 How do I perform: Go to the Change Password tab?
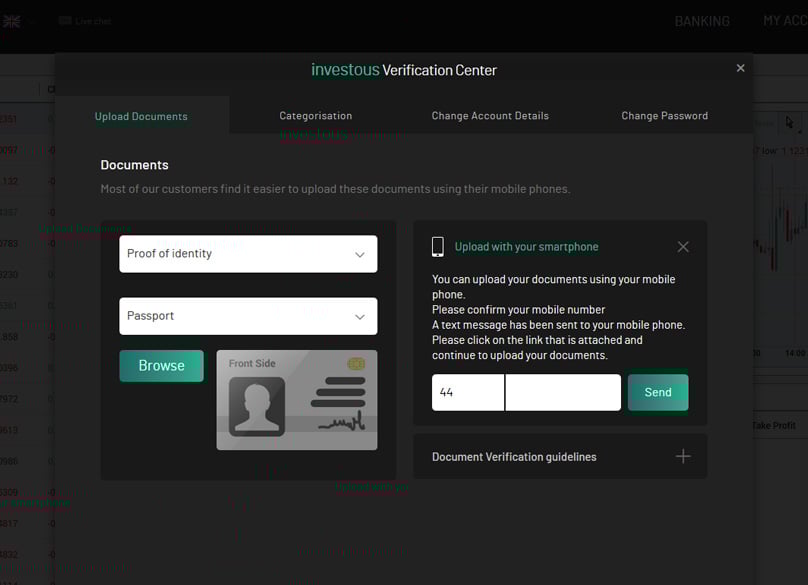click(664, 116)
